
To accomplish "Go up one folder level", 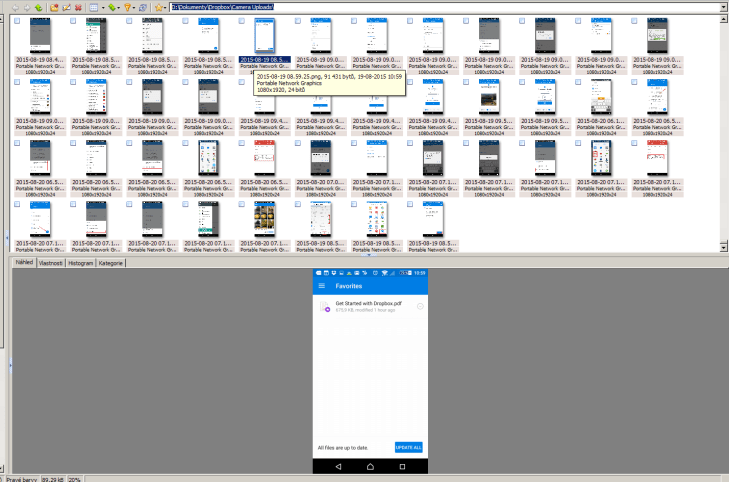I will tap(38, 7).
